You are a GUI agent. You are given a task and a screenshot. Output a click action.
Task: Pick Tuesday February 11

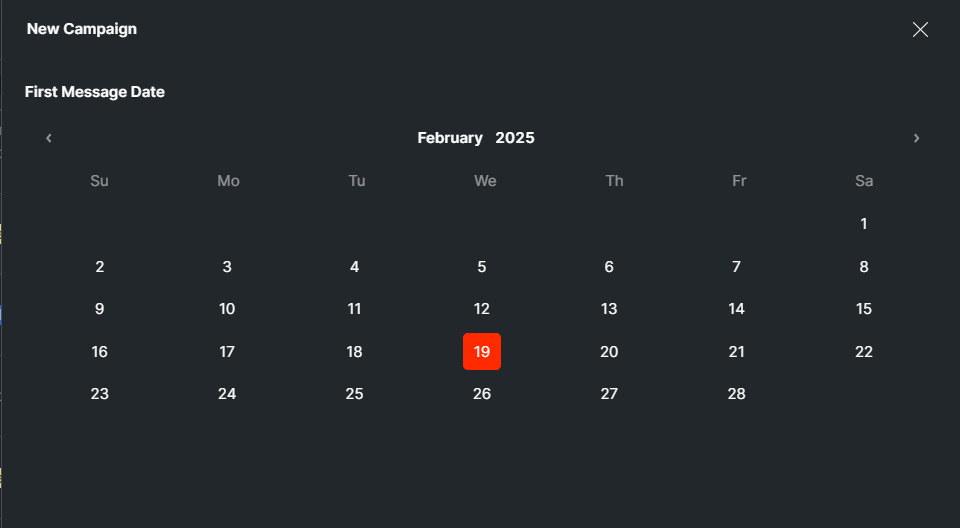coord(354,309)
